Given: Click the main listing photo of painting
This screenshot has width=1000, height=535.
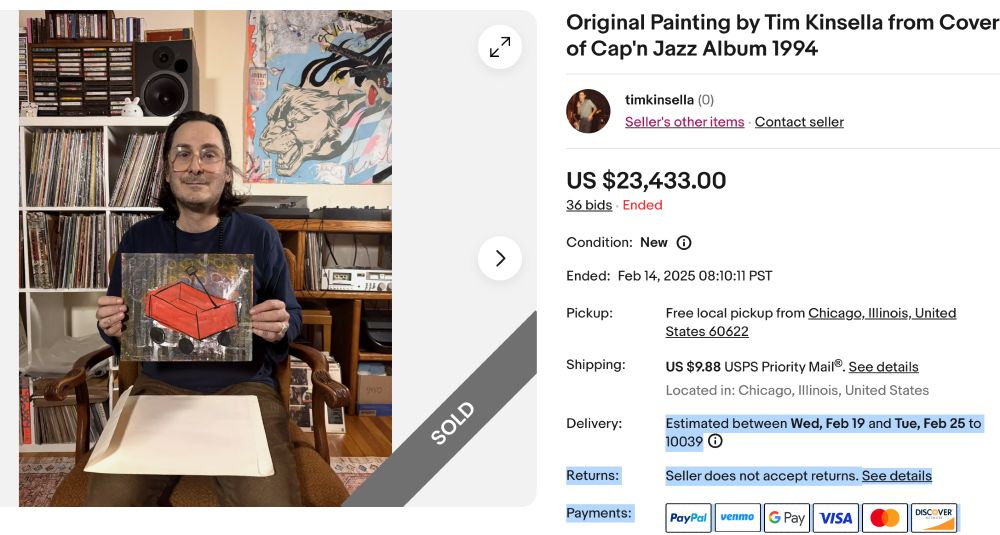Looking at the screenshot, I should click(205, 258).
